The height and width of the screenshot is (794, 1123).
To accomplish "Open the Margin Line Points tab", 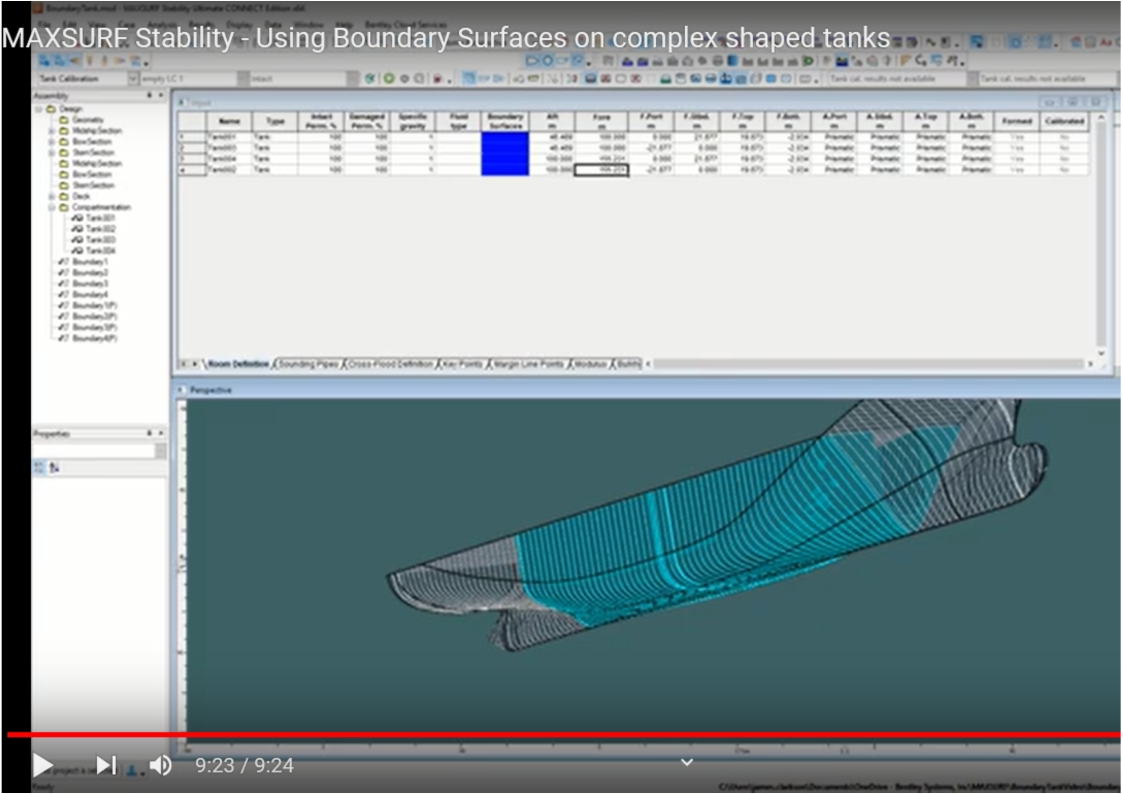I will (x=529, y=363).
